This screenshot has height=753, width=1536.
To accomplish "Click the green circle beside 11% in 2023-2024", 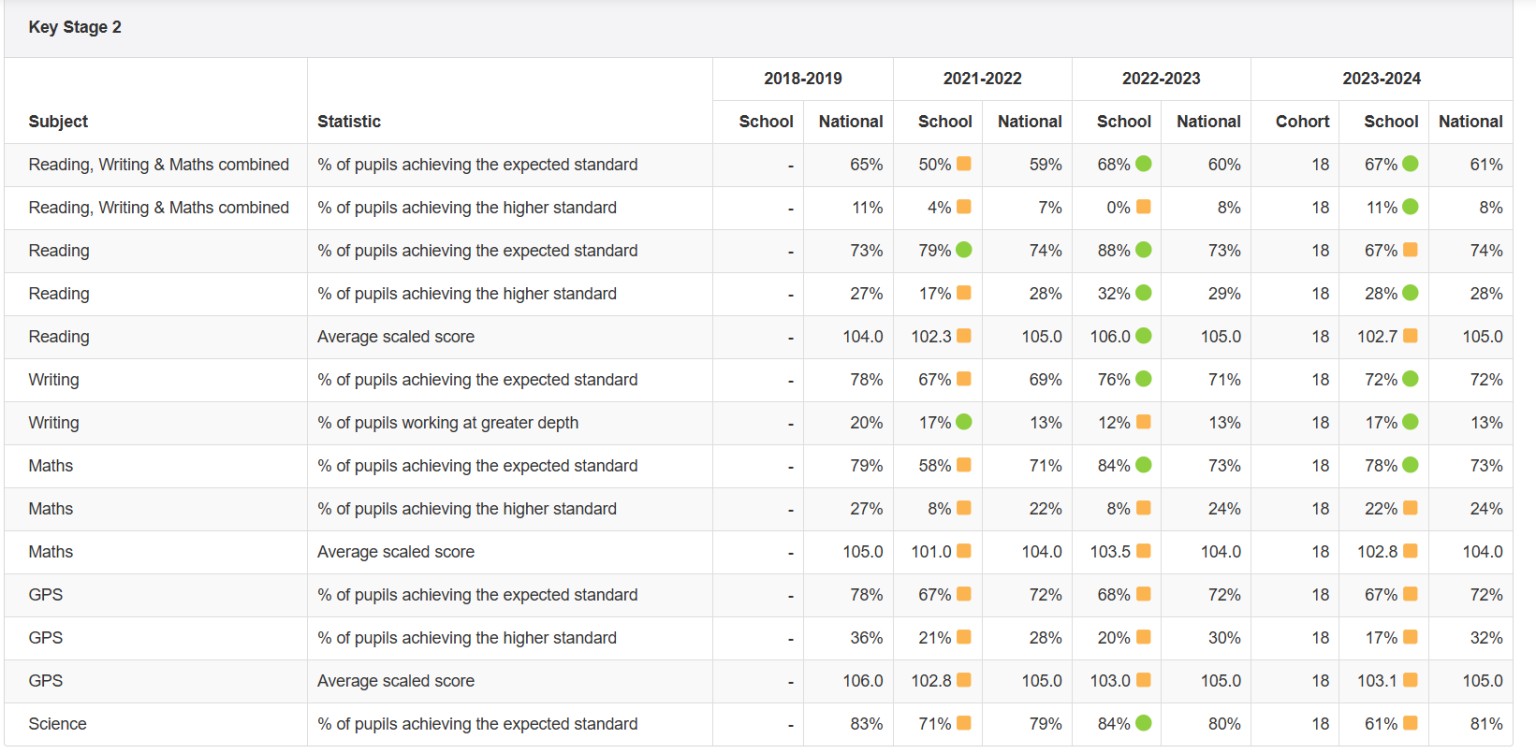I will (1410, 207).
